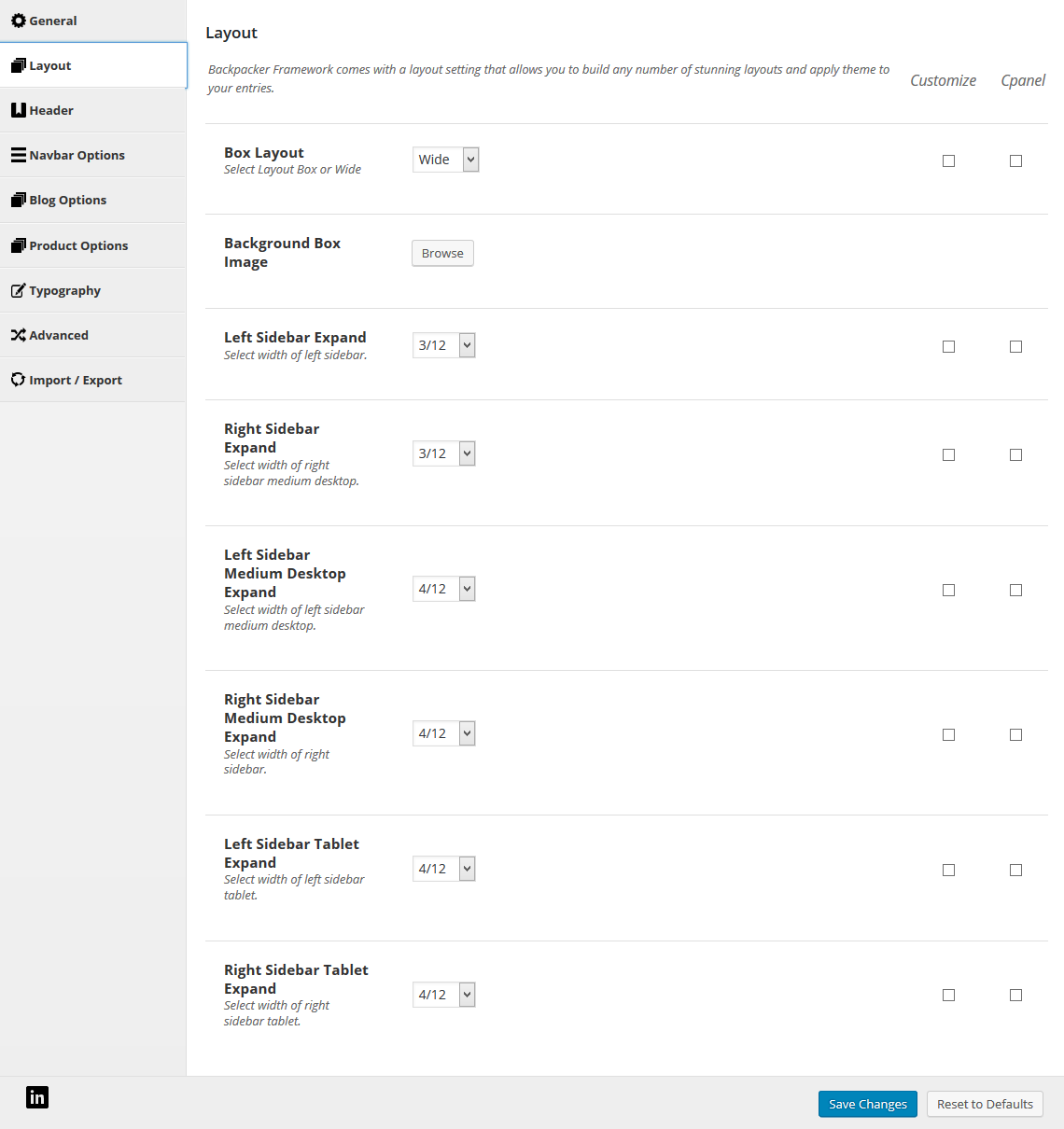
Task: Click the Header bookmark icon
Action: pos(19,110)
